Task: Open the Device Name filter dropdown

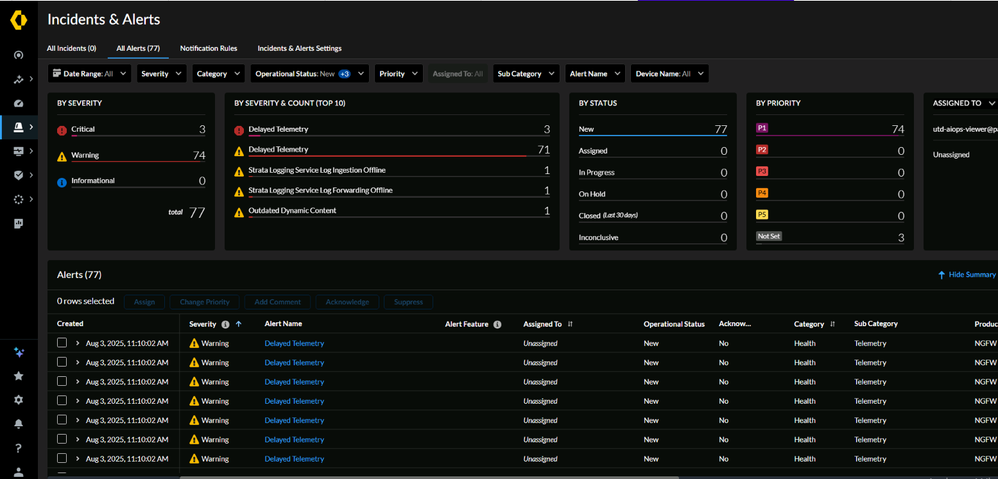Action: 670,74
